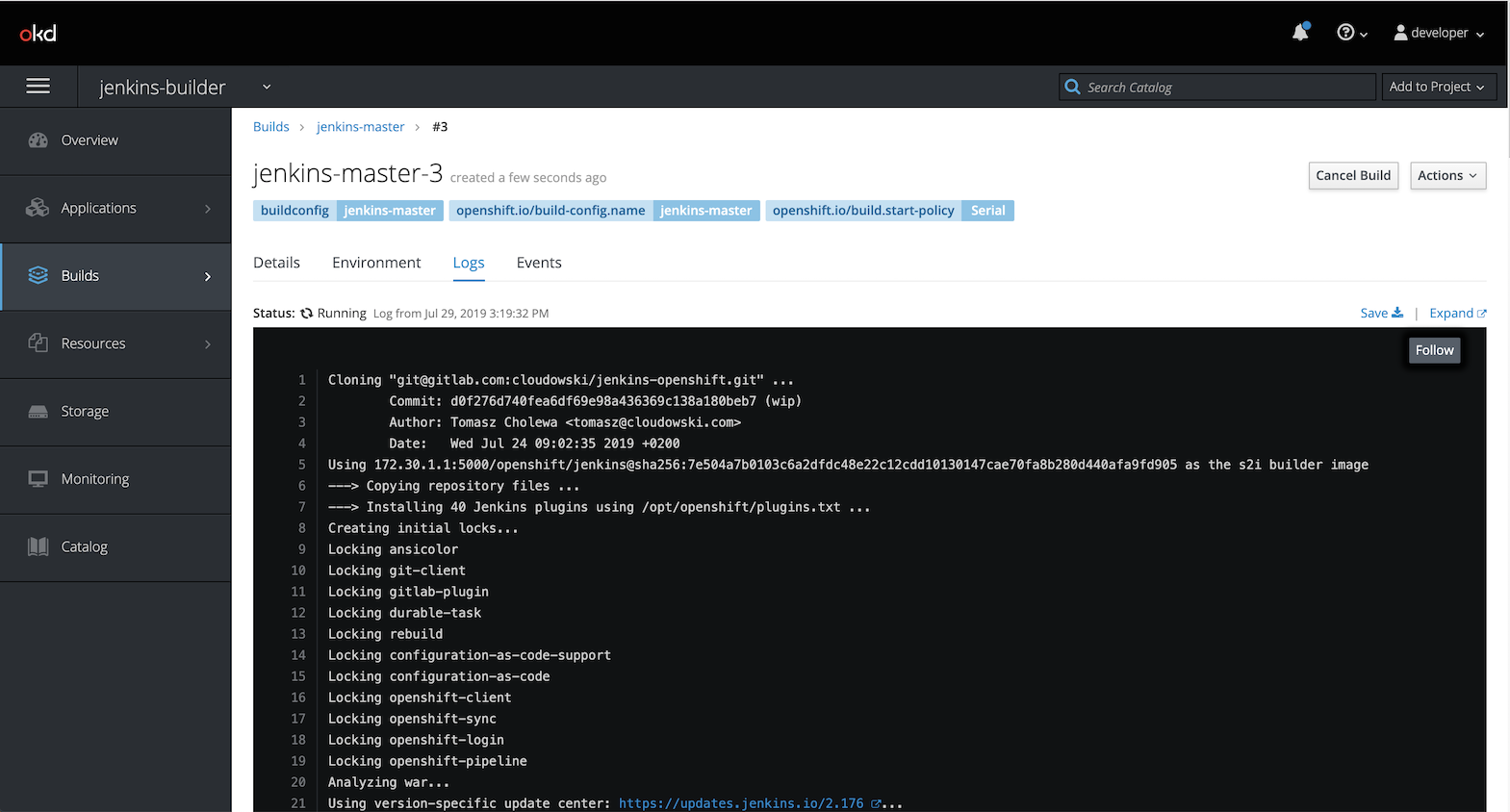
Task: Switch to the Events tab
Action: tap(539, 263)
